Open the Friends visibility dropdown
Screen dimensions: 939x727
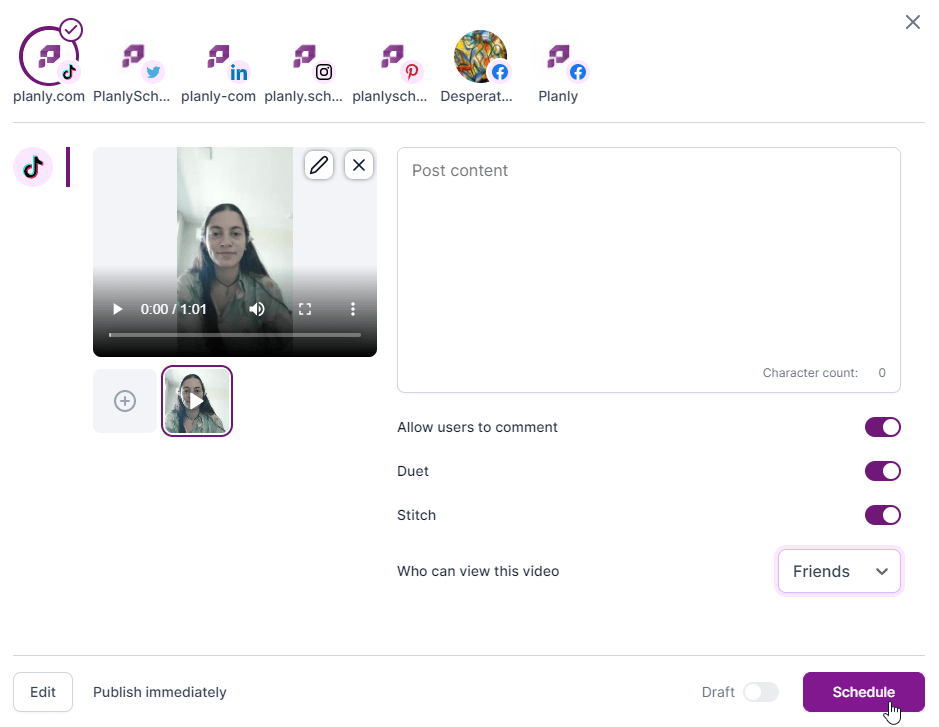839,571
